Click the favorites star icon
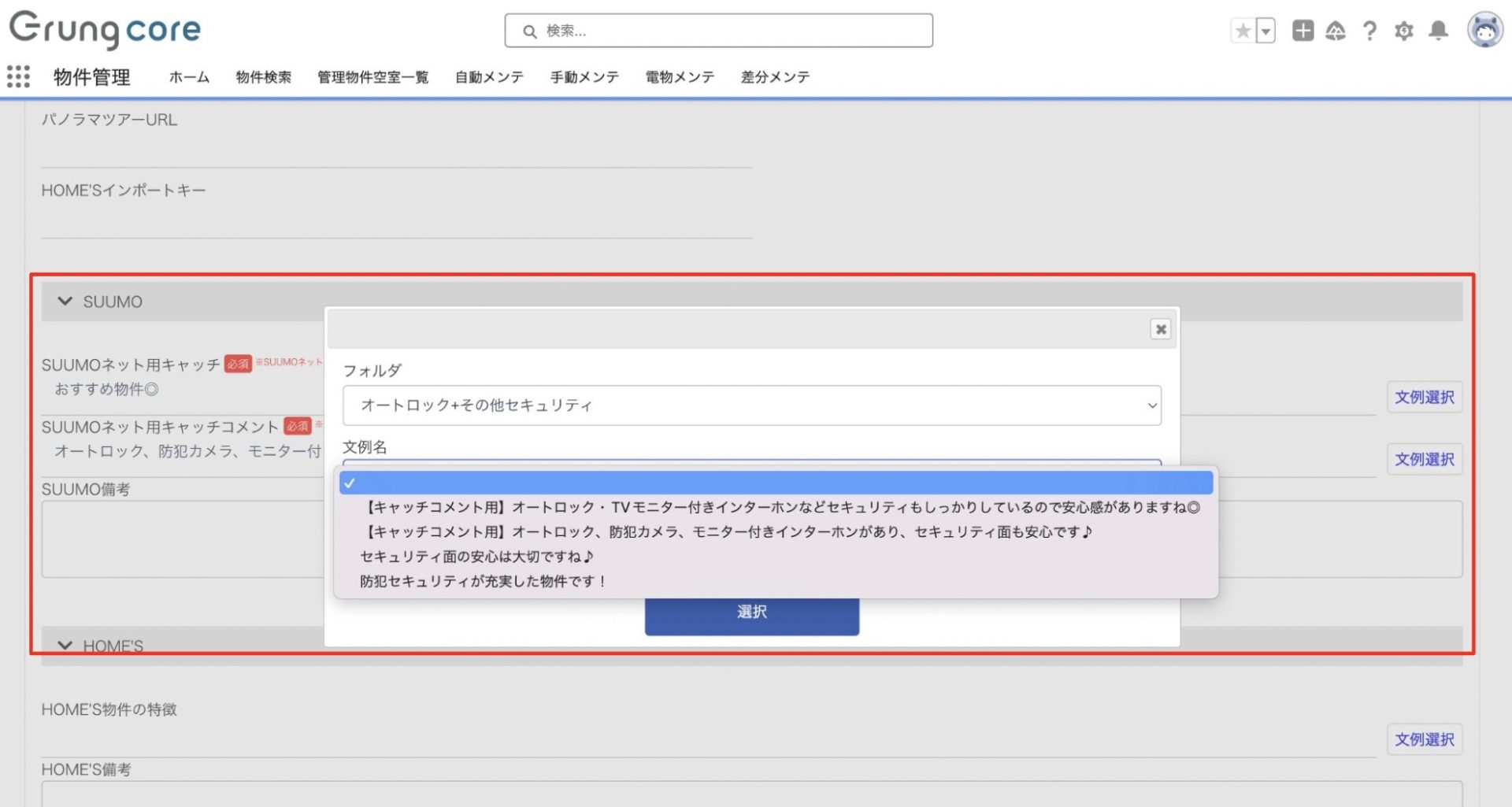This screenshot has height=807, width=1512. (1243, 31)
